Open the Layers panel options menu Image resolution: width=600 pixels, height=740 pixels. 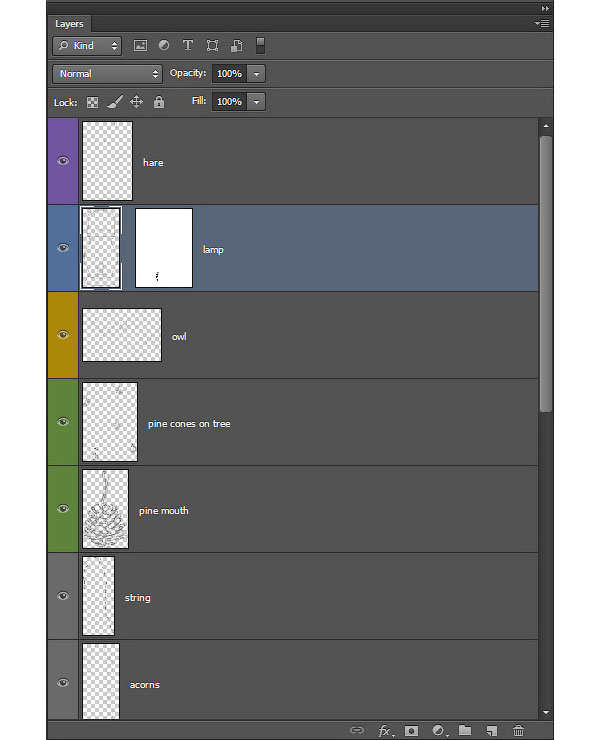point(542,24)
